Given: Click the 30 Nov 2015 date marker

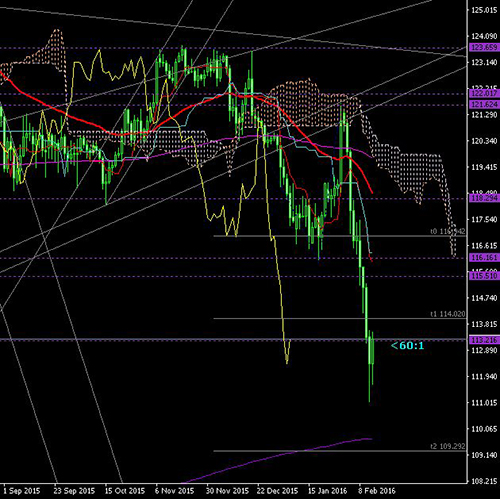Looking at the screenshot, I should (227, 491).
